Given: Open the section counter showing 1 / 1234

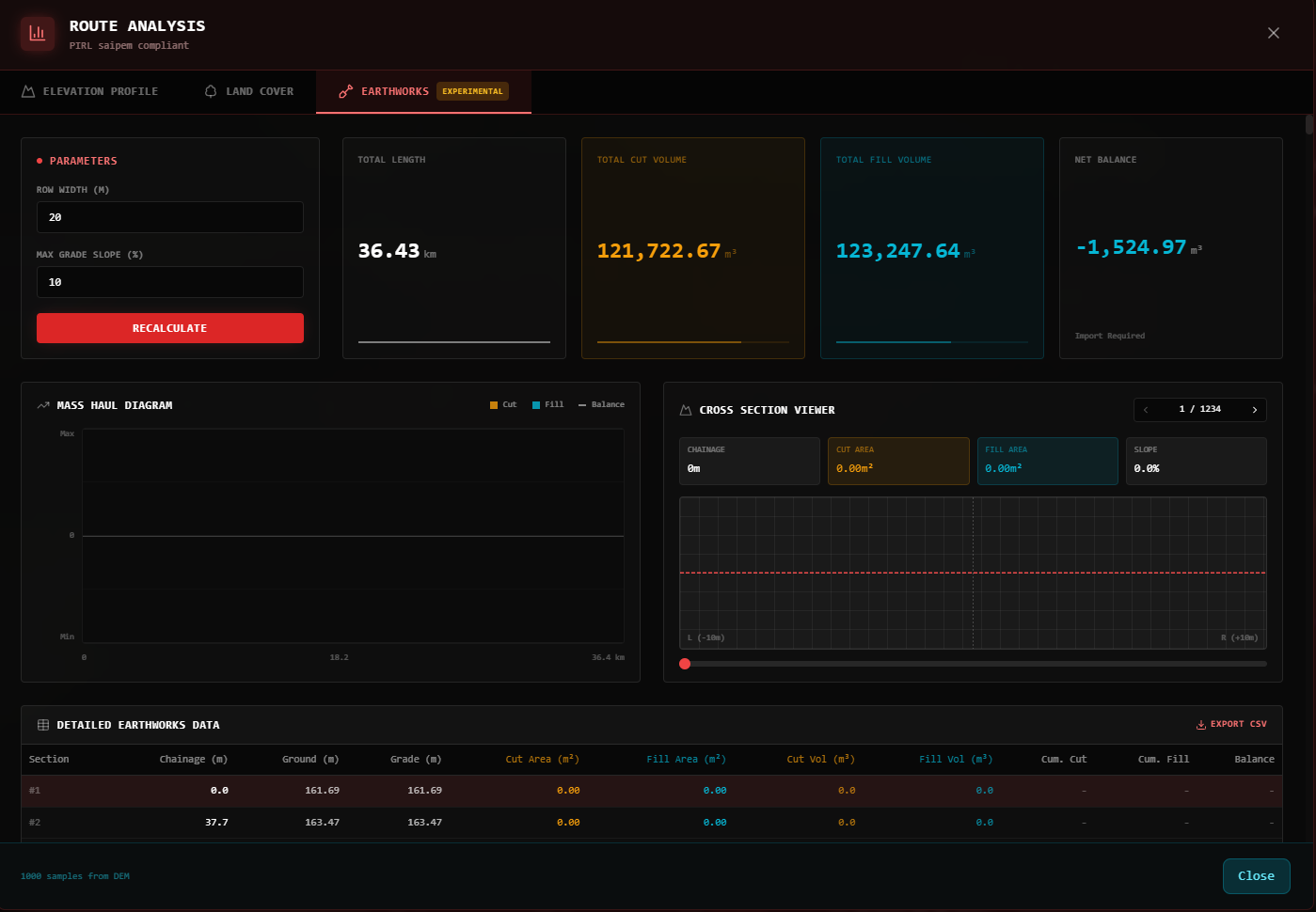Looking at the screenshot, I should pos(1200,410).
